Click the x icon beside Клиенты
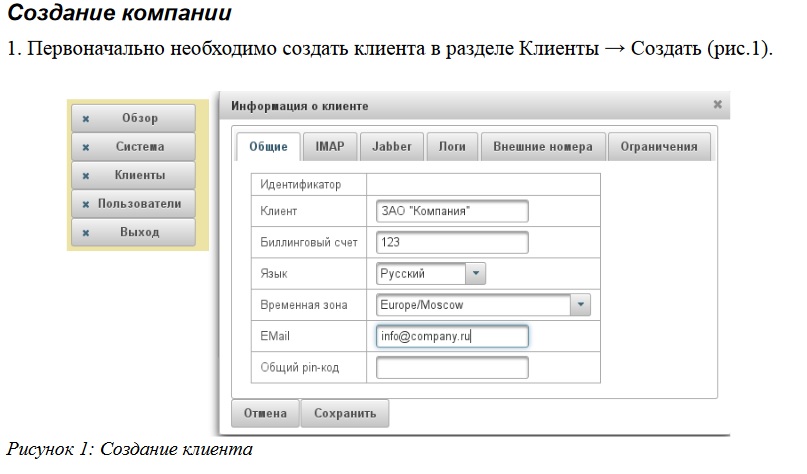Screen dimensions: 807x474 86,176
